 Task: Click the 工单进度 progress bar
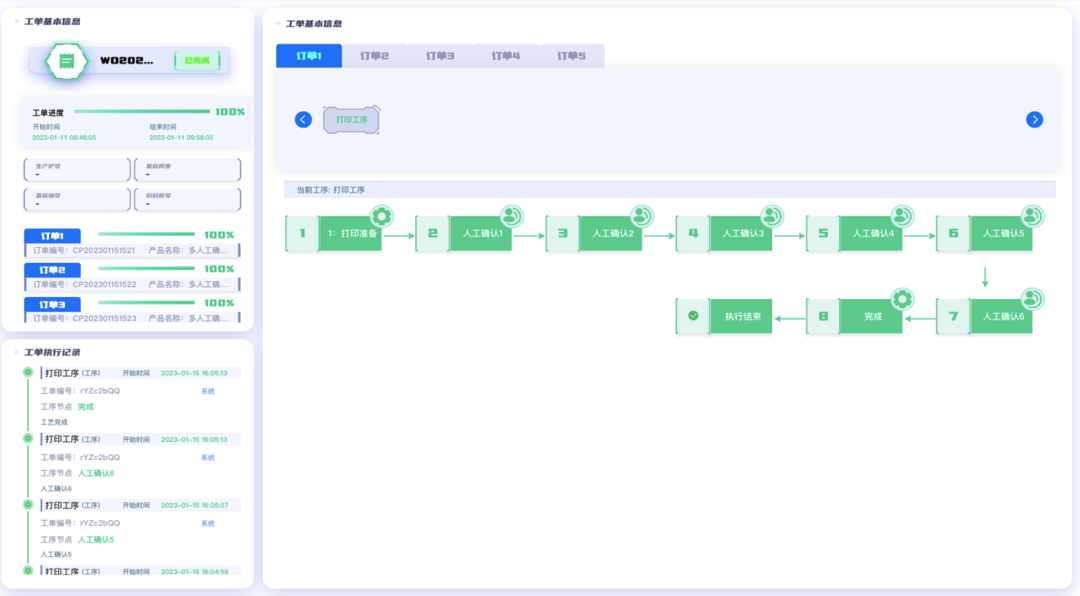(142, 112)
